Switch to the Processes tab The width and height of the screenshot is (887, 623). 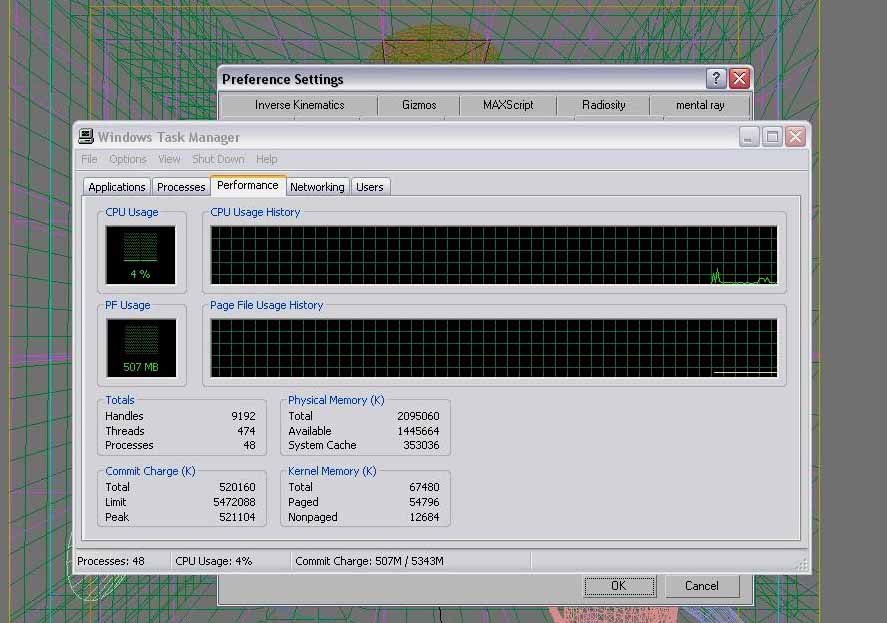tap(181, 187)
